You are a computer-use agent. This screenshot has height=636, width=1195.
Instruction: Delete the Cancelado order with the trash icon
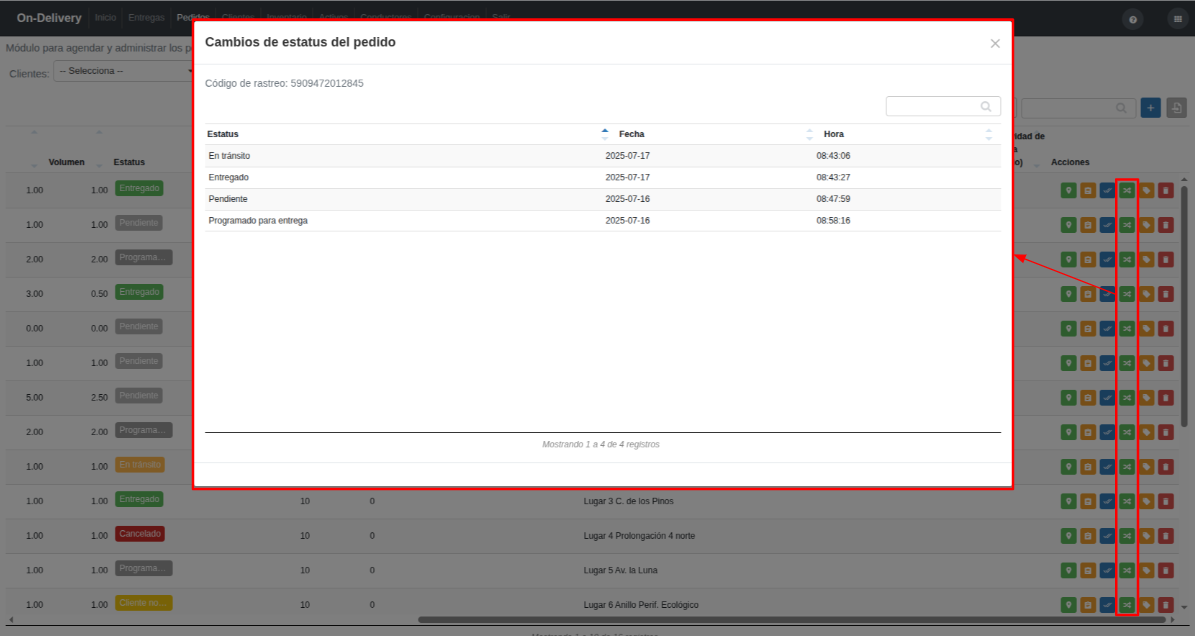click(1165, 535)
